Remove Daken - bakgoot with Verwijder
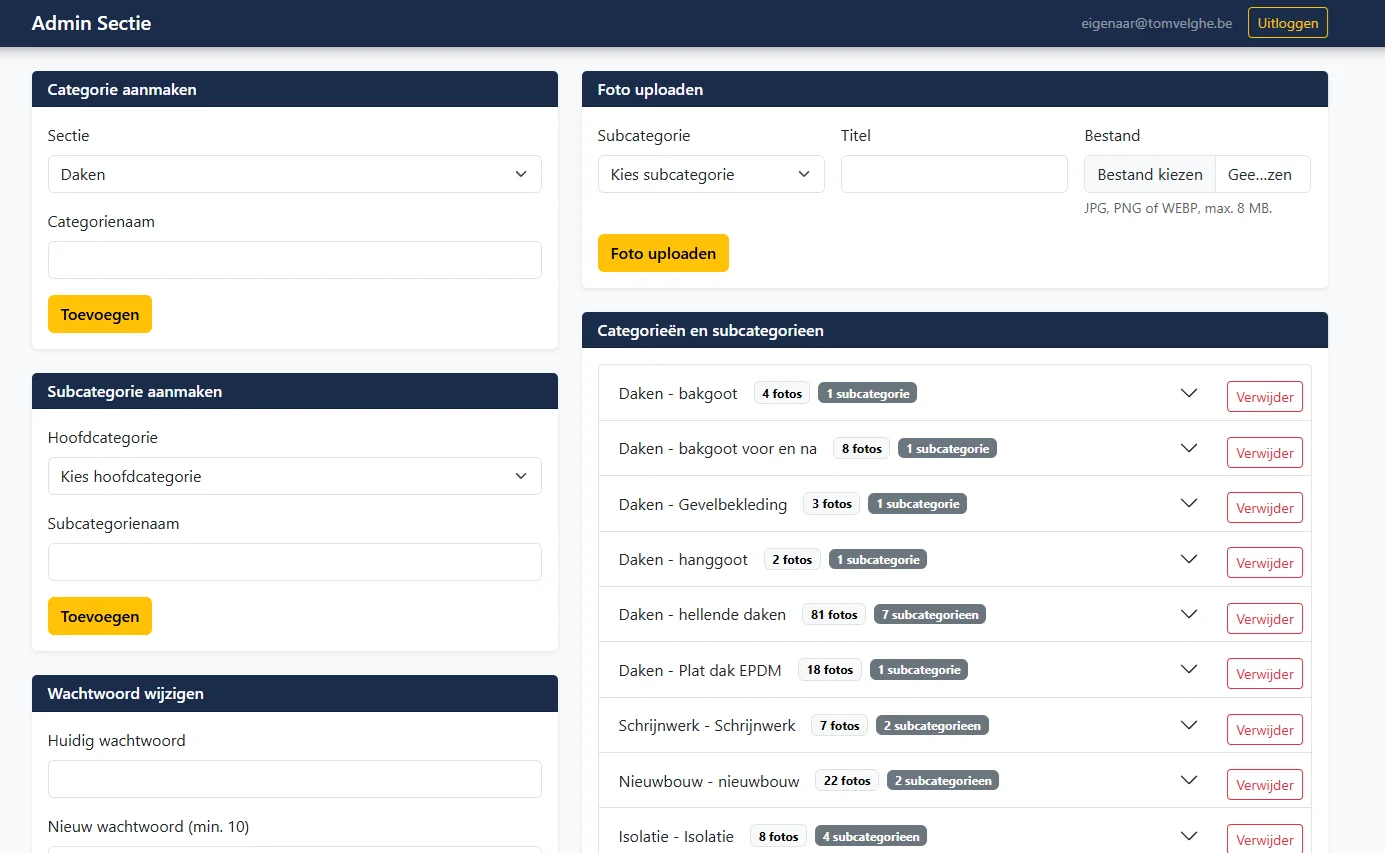This screenshot has height=853, width=1385. click(x=1265, y=397)
